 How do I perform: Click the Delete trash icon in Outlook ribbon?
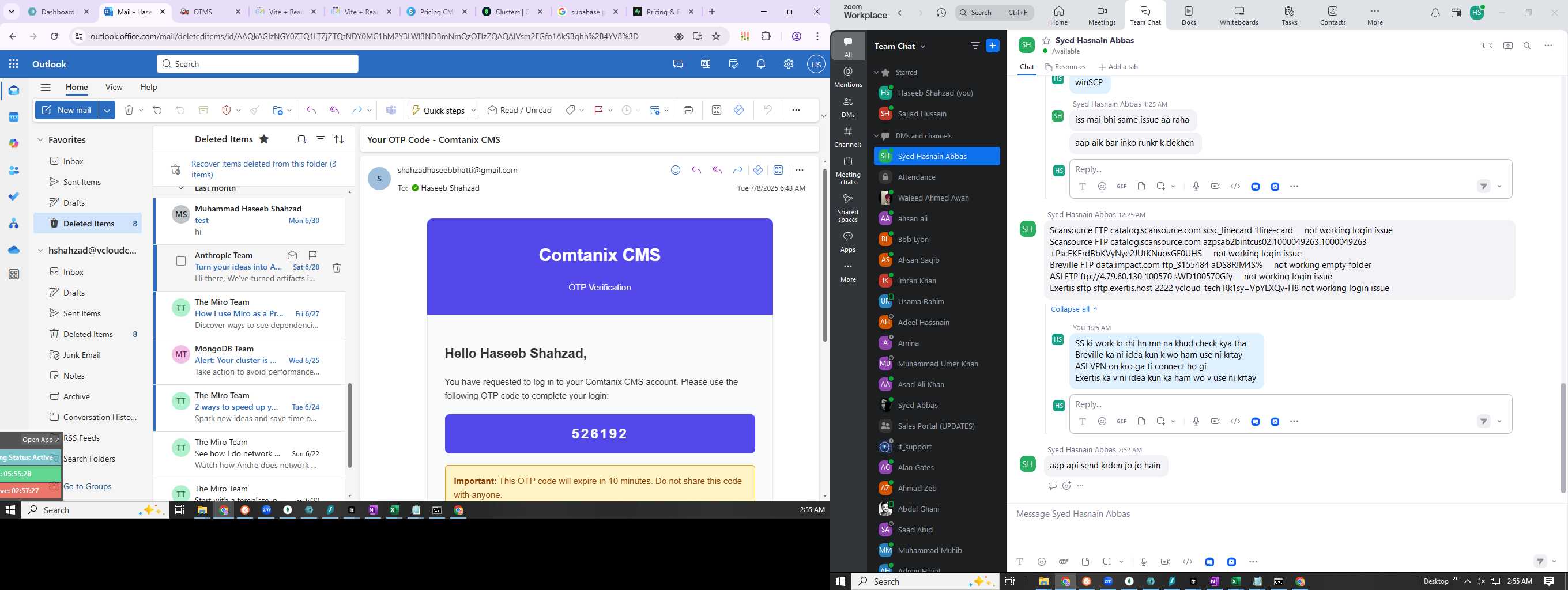tap(129, 110)
